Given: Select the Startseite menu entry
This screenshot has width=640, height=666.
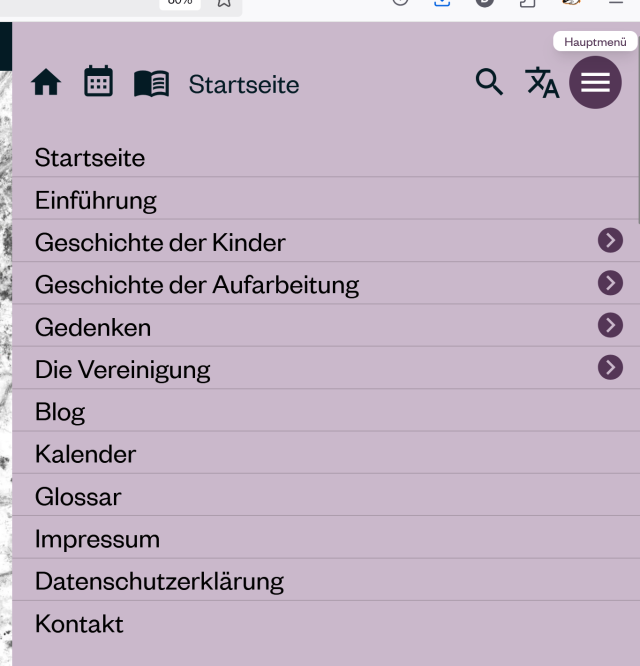Looking at the screenshot, I should click(x=90, y=158).
